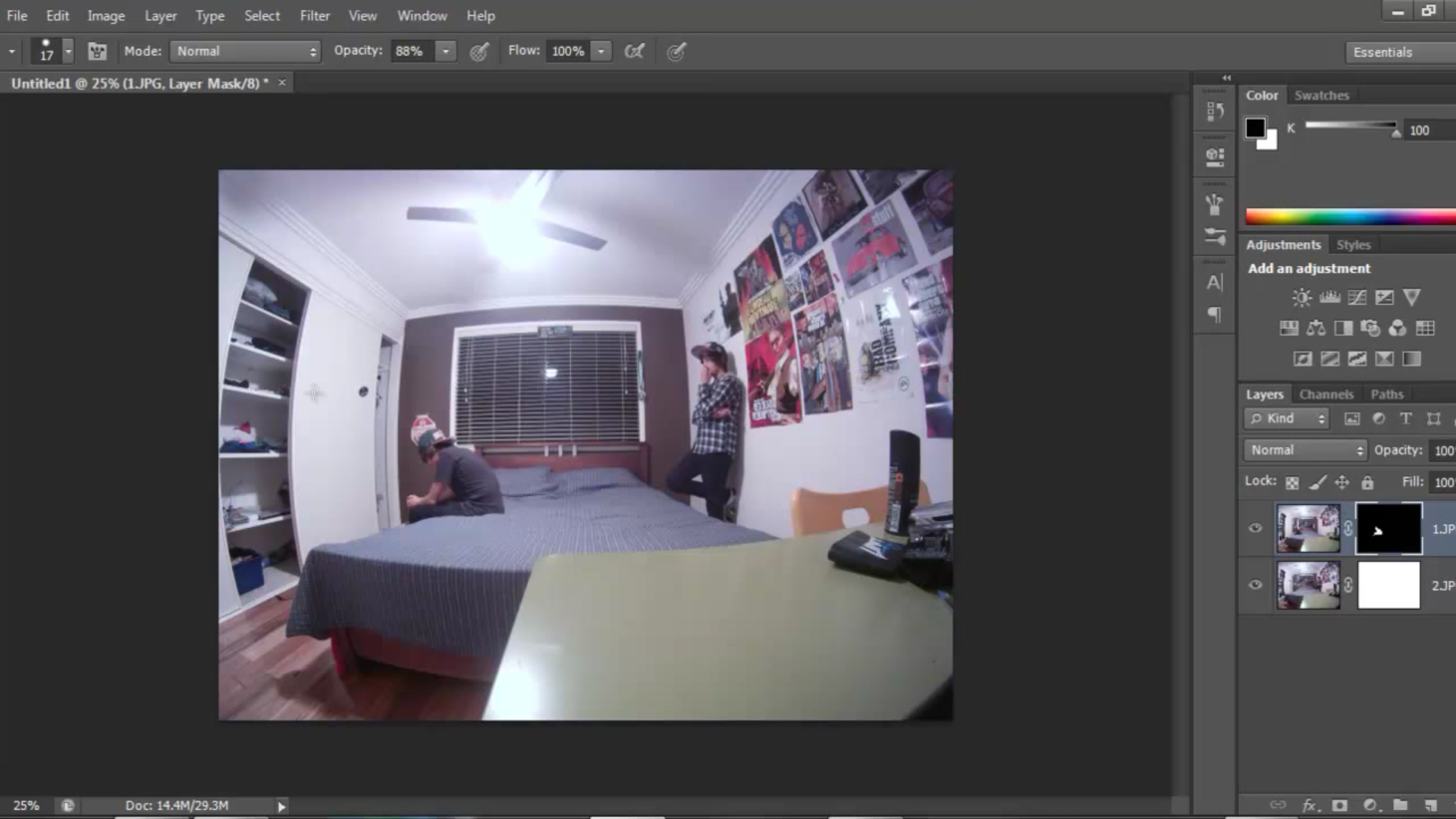
Task: Toggle visibility of the 2.JPG layer
Action: [x=1255, y=585]
